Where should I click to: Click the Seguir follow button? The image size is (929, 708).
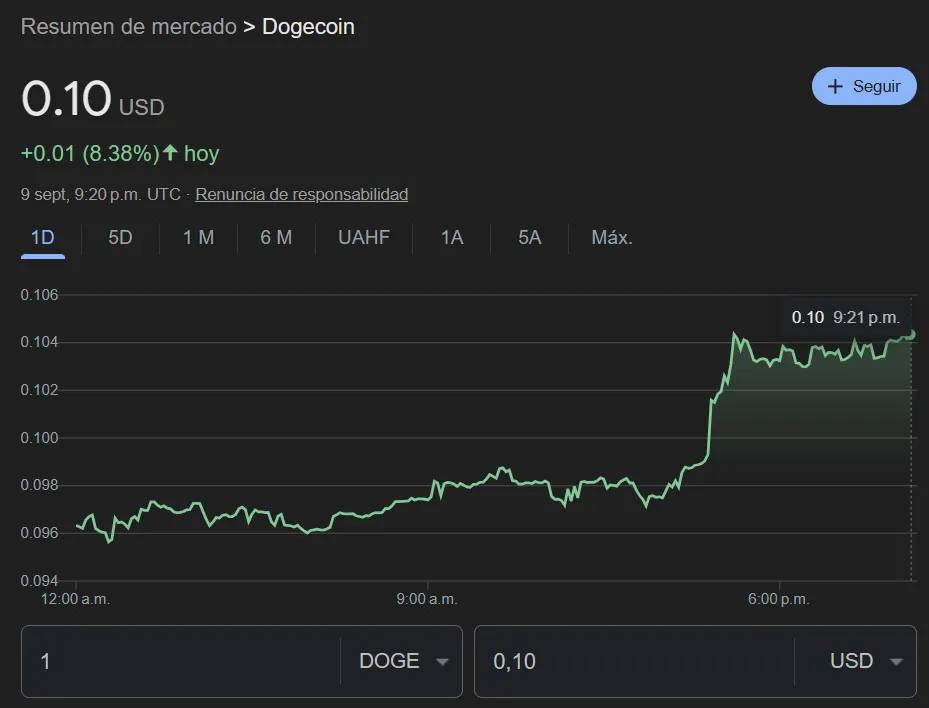[x=864, y=86]
